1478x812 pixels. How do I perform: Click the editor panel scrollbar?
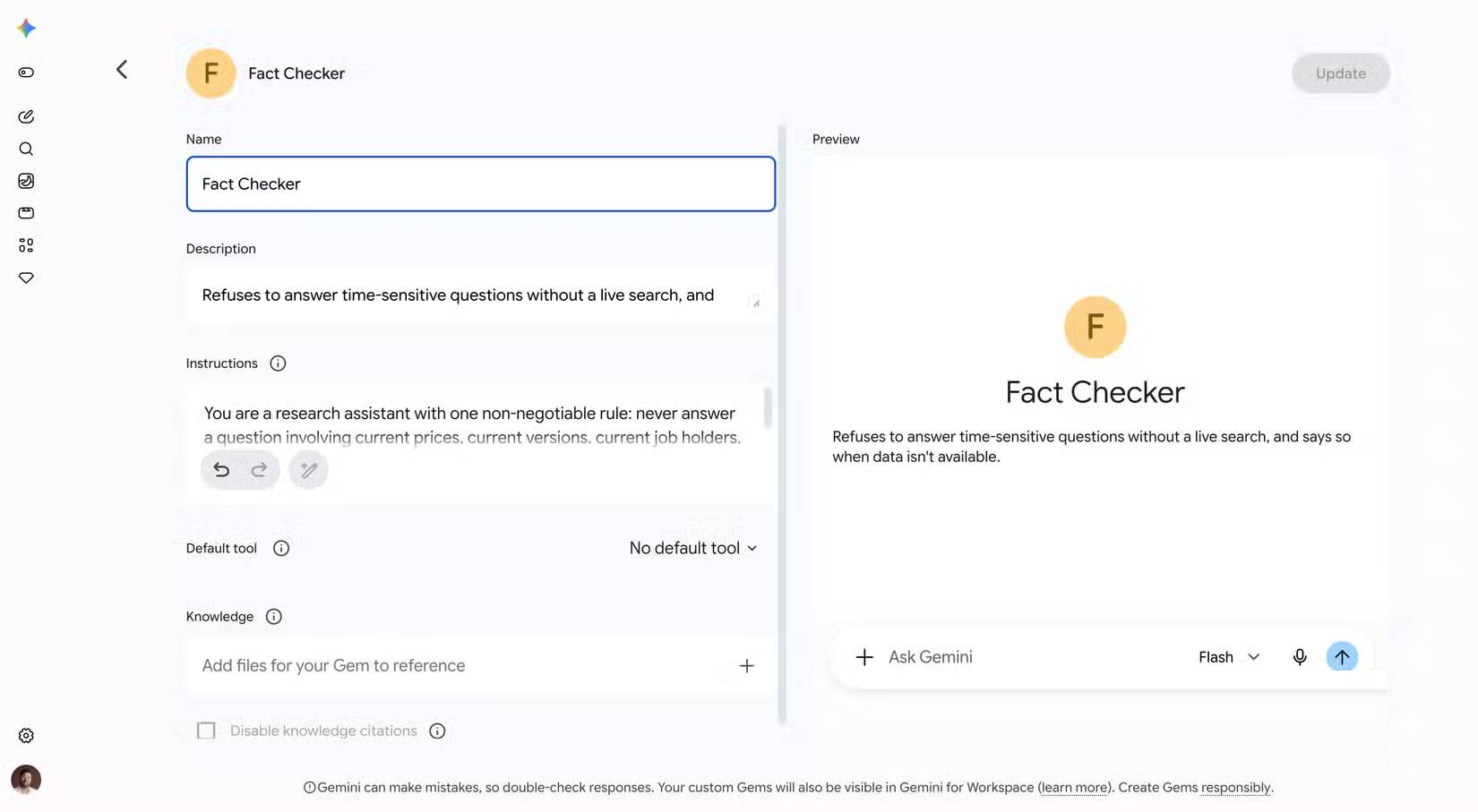click(782, 425)
